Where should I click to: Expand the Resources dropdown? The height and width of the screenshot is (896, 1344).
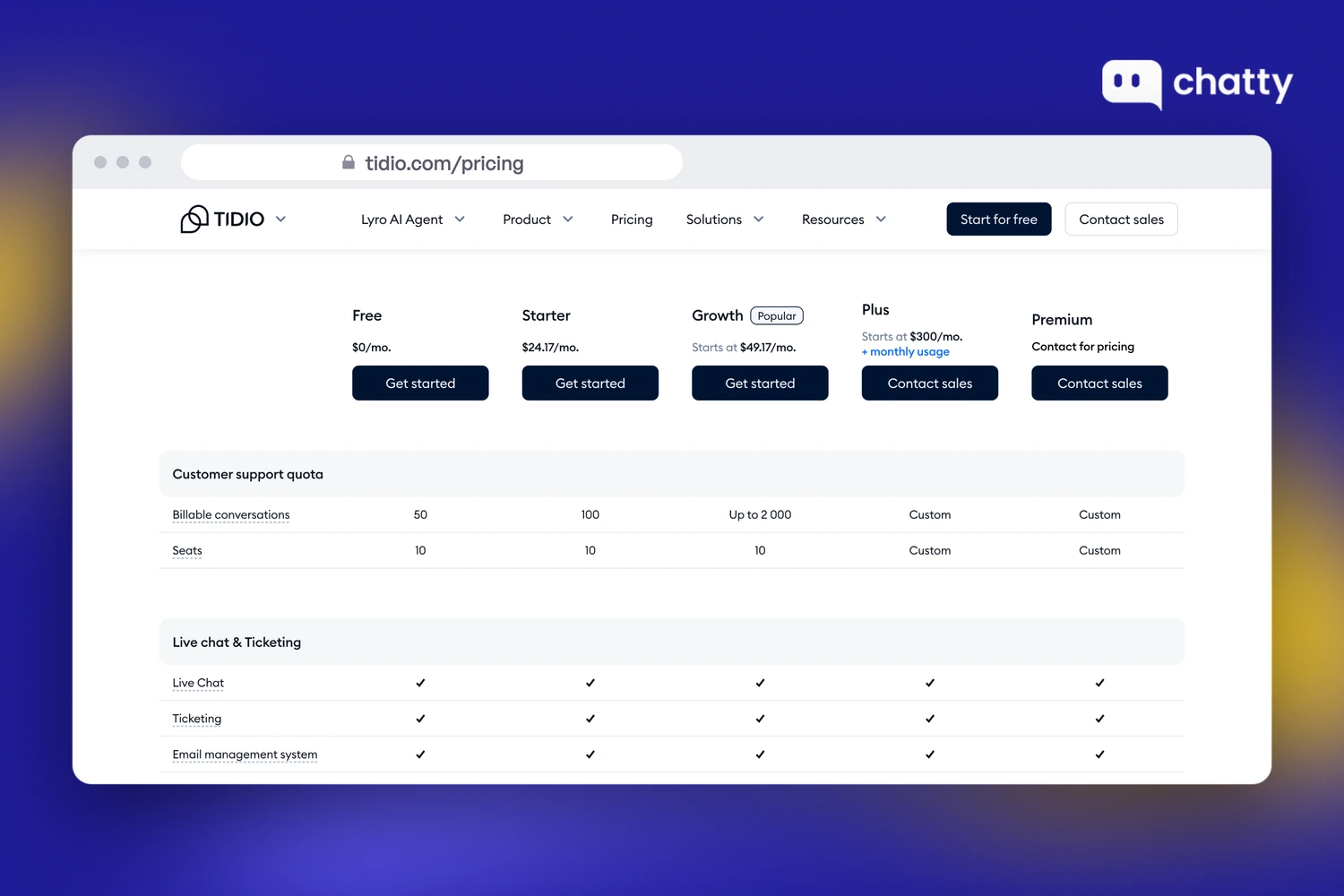pos(844,220)
